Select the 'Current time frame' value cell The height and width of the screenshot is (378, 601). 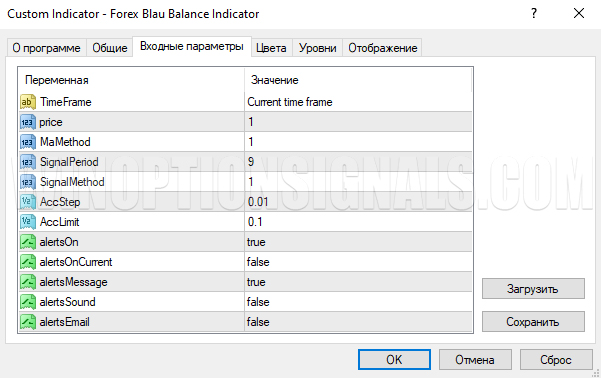coord(358,102)
